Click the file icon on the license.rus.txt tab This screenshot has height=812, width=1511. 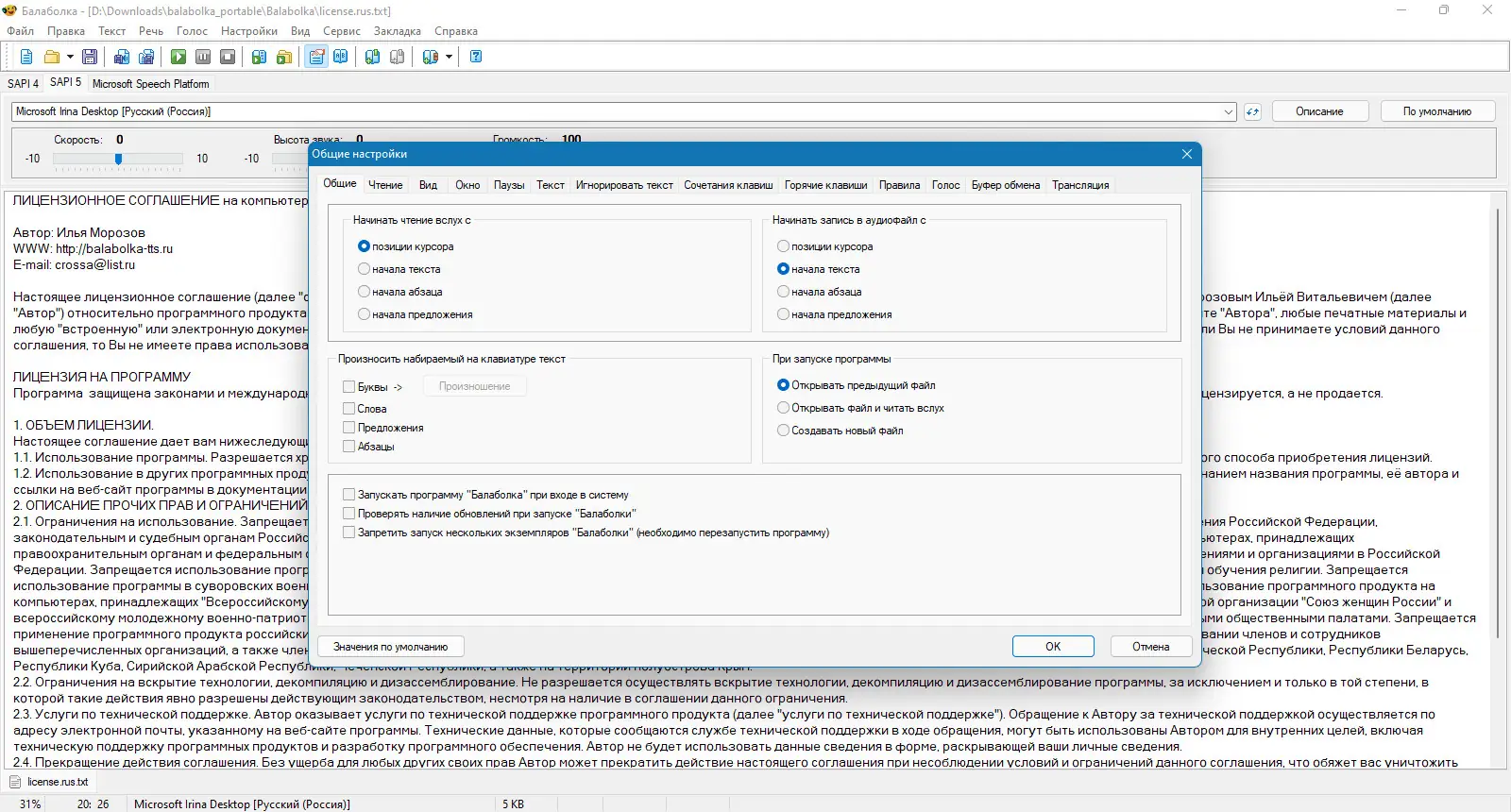click(15, 782)
